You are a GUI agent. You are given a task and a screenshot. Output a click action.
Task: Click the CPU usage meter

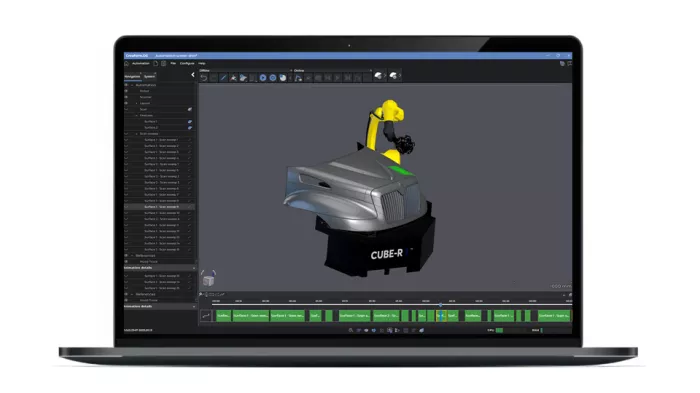(x=506, y=330)
